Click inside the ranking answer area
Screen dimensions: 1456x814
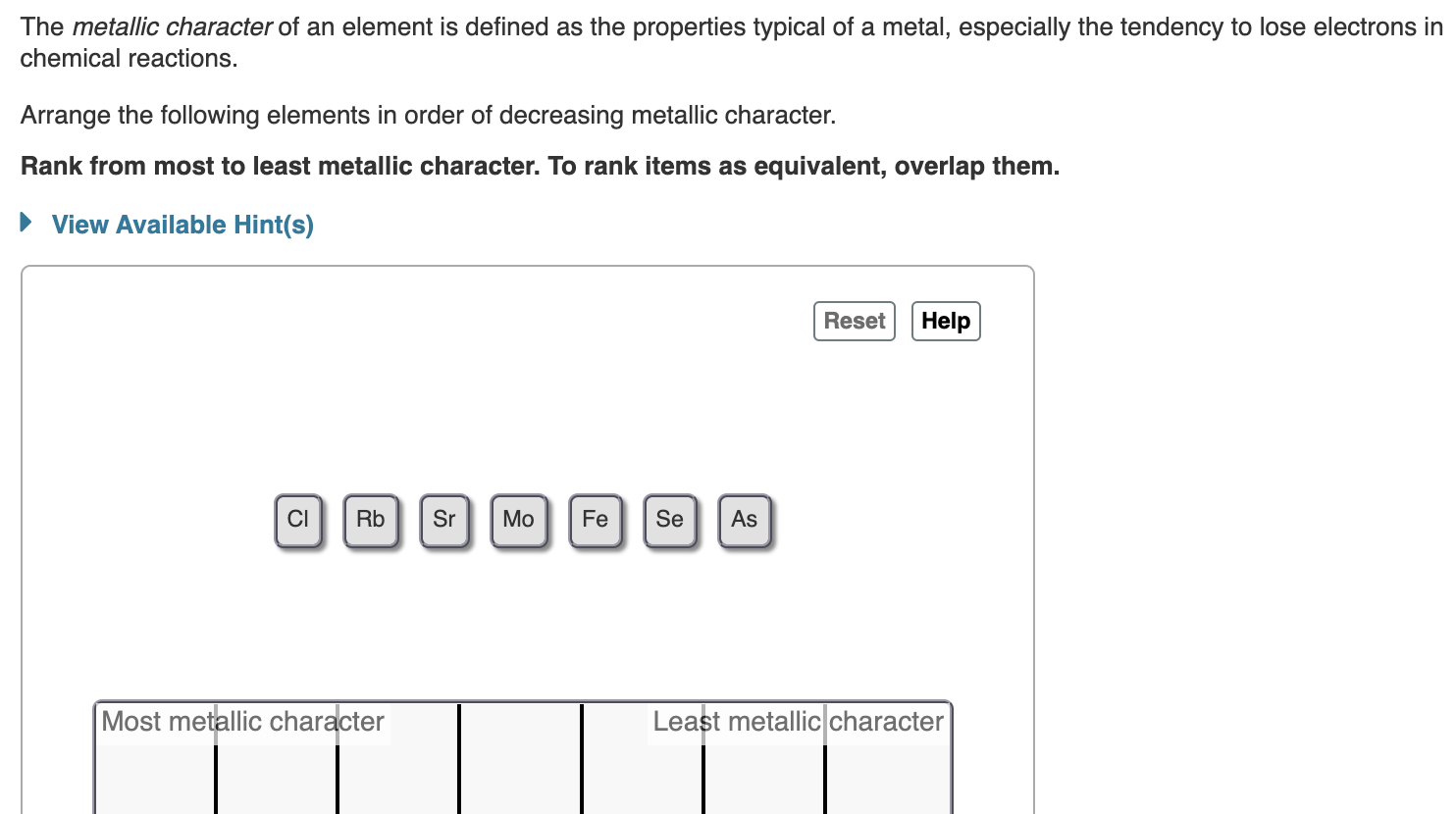(520, 765)
